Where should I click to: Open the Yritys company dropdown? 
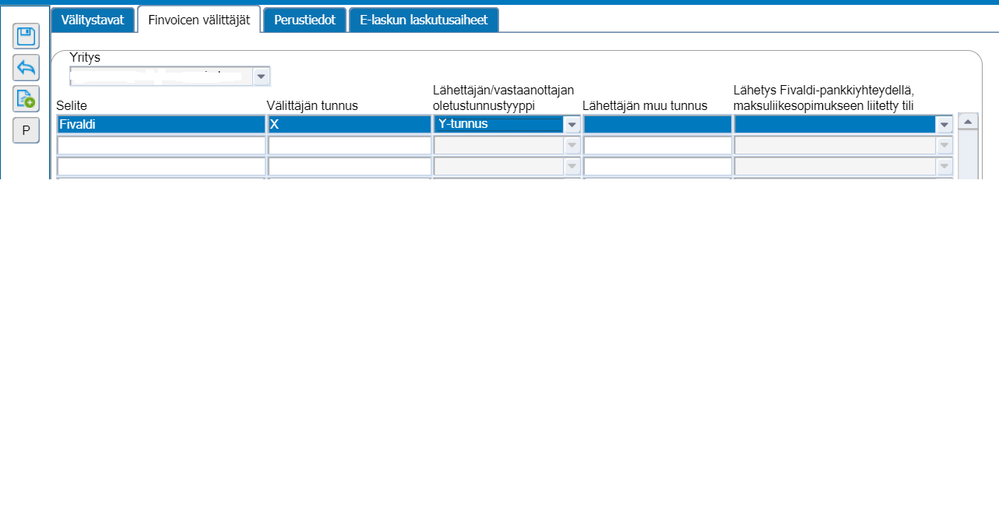261,76
